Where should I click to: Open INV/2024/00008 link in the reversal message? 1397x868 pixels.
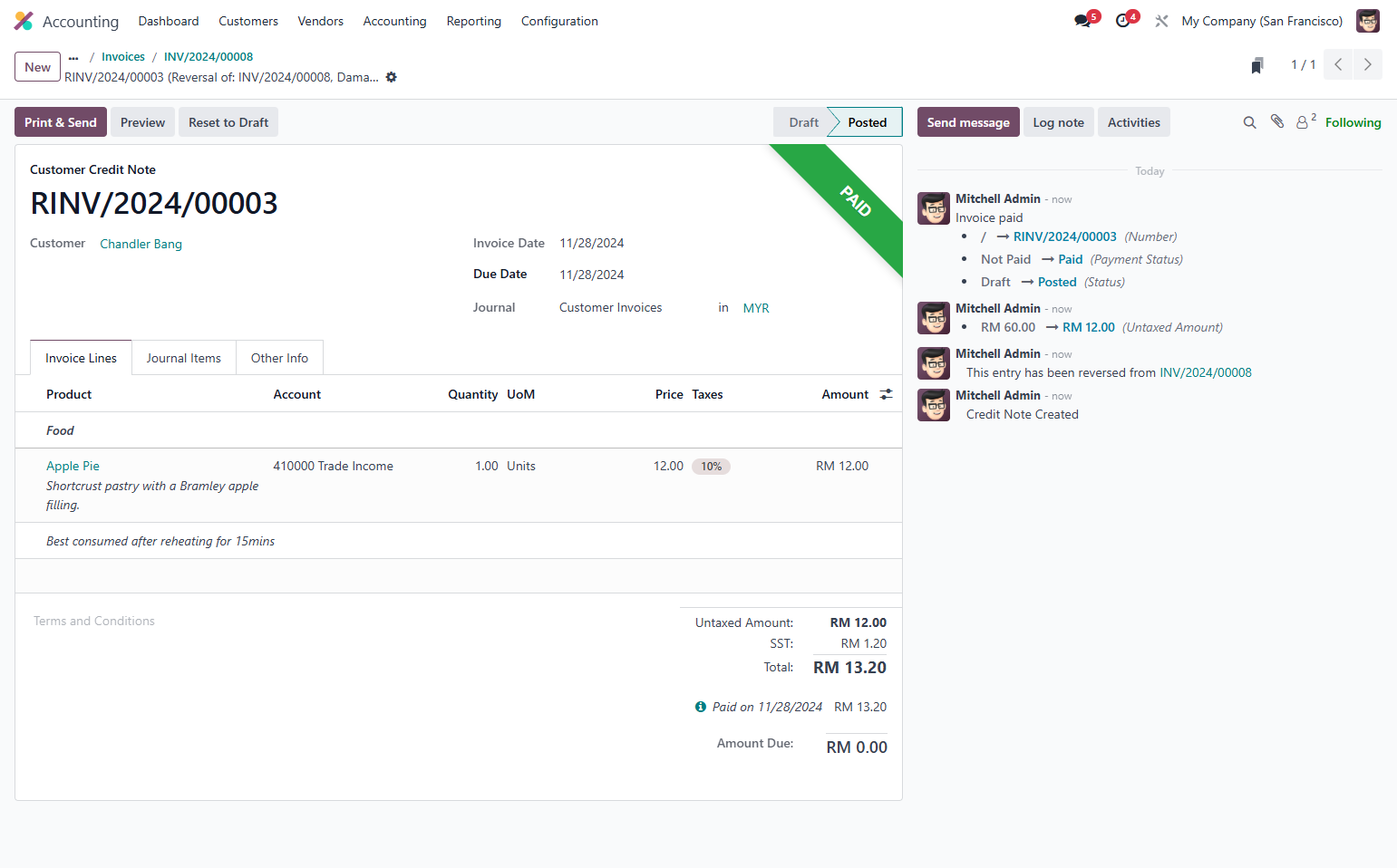1206,372
